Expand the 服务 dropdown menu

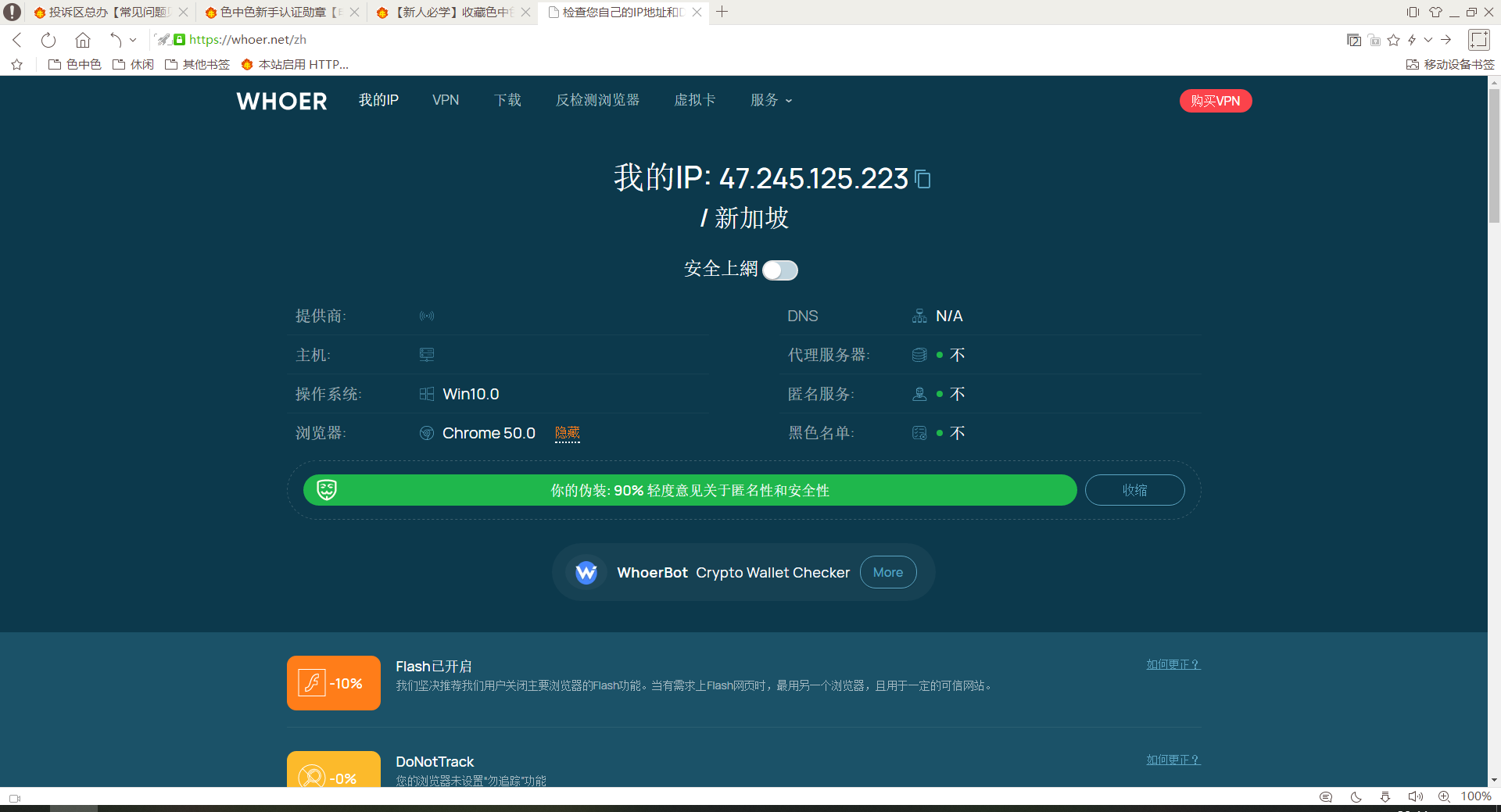pyautogui.click(x=771, y=100)
